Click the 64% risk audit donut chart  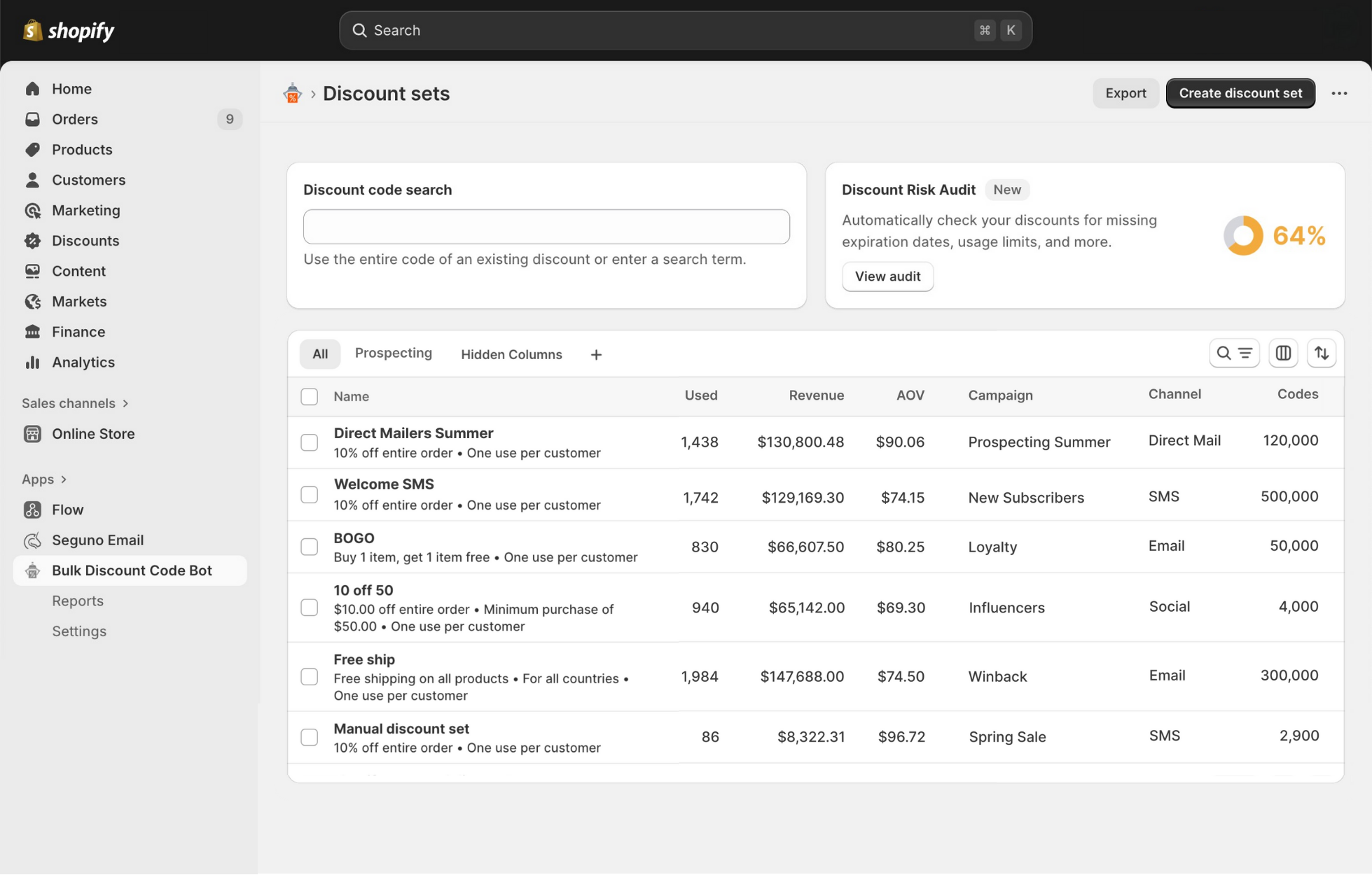(x=1243, y=236)
